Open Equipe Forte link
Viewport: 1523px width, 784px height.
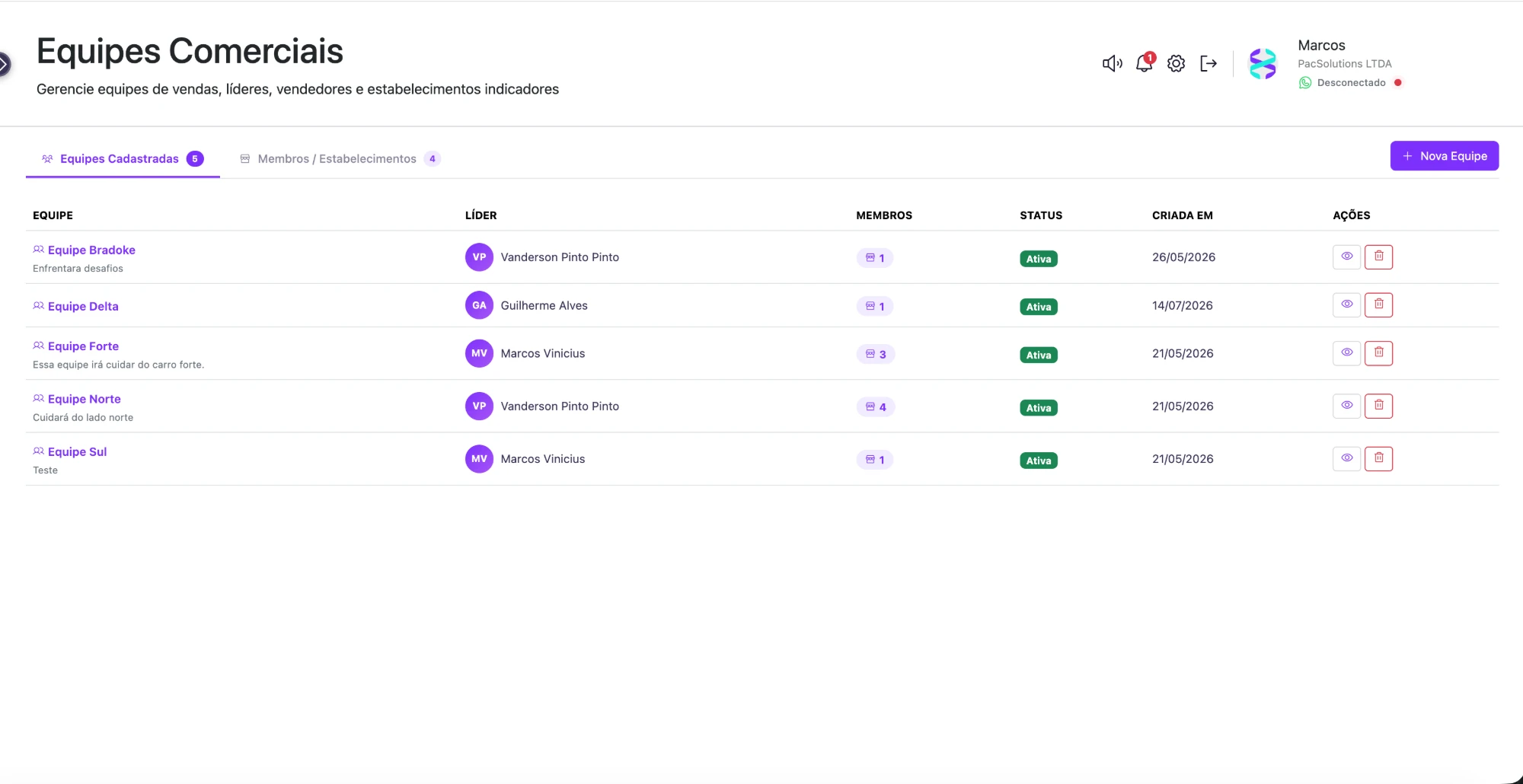(83, 346)
